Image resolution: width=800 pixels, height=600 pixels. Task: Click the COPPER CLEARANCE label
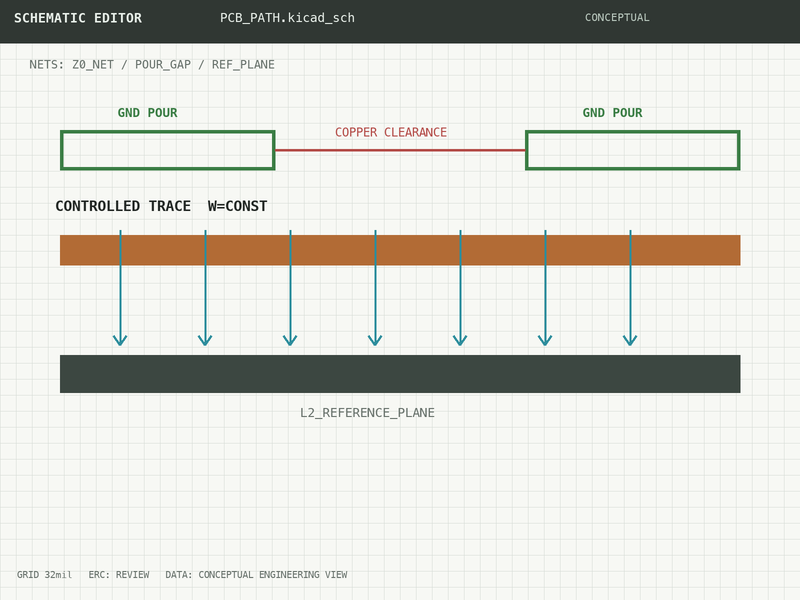[391, 132]
